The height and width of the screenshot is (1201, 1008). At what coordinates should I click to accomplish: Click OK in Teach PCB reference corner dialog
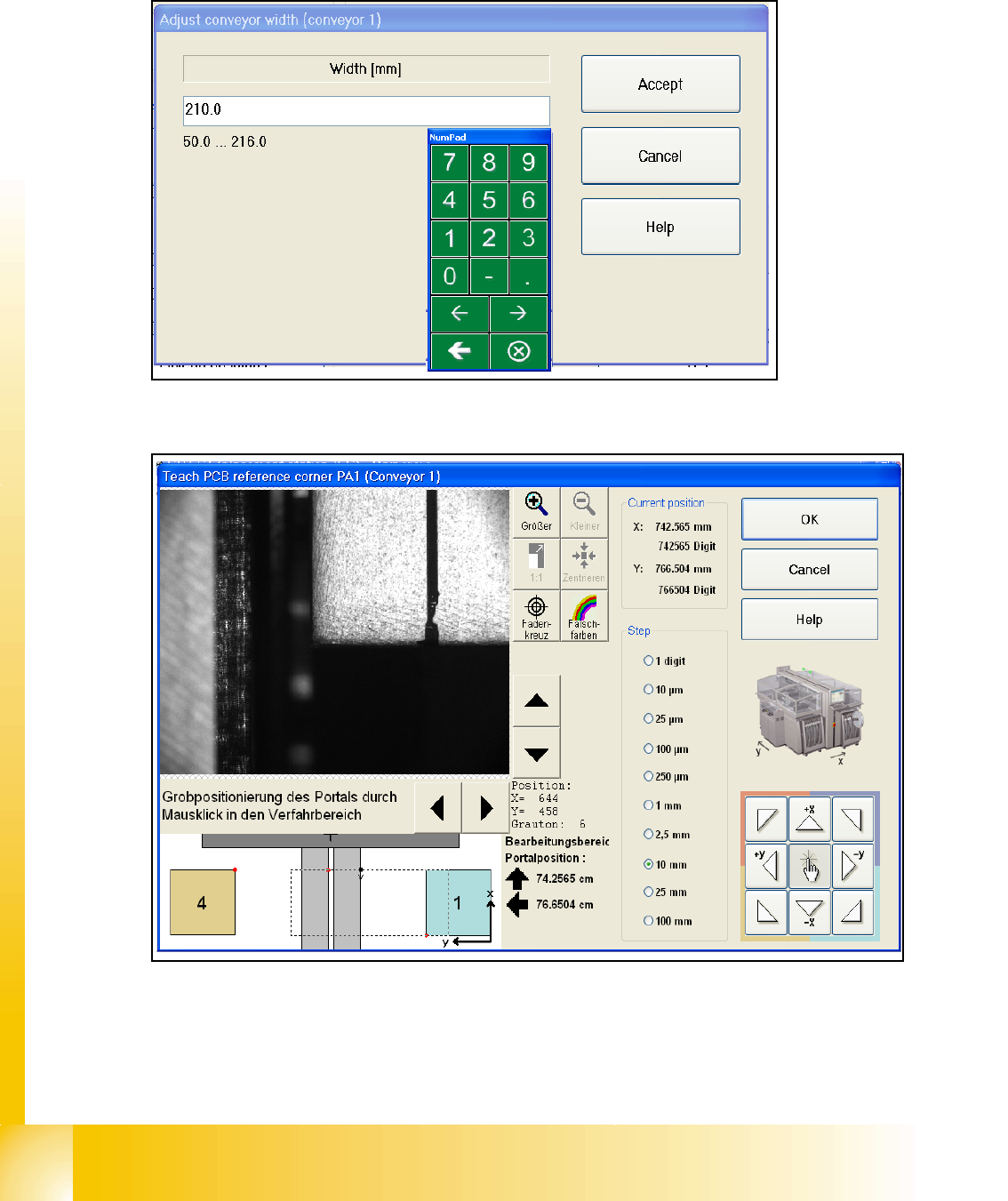pos(810,519)
